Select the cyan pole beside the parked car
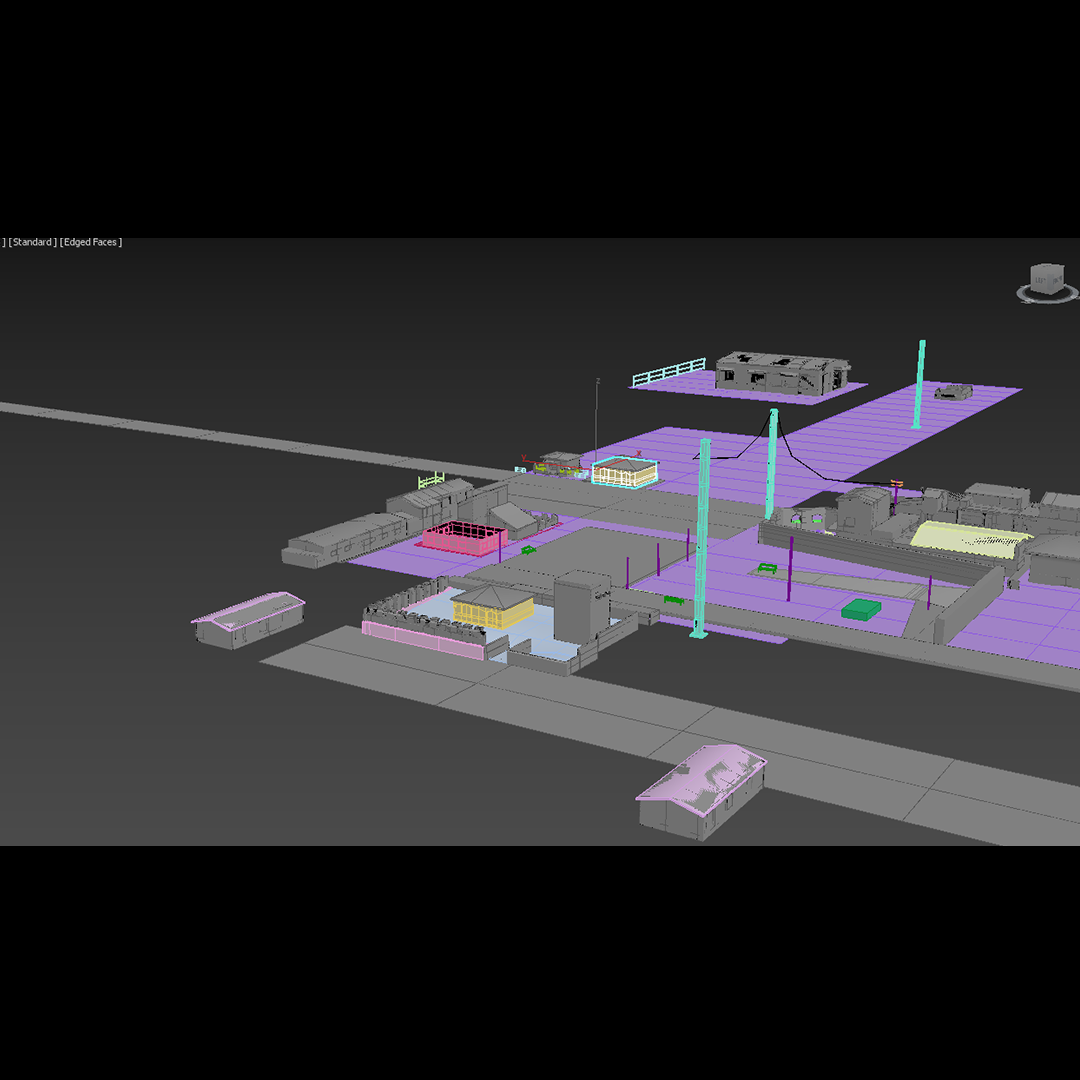This screenshot has height=1080, width=1080. [919, 385]
